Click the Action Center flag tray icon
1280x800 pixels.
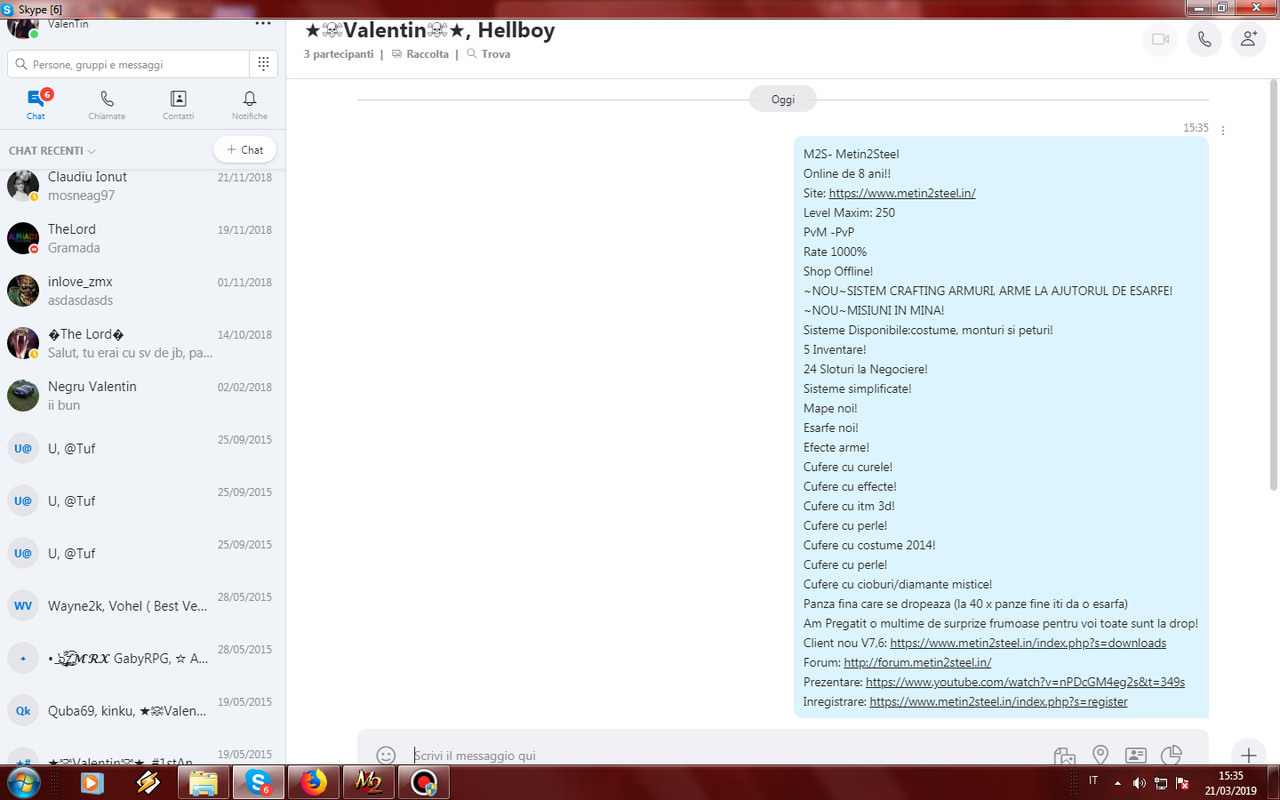pos(1183,782)
